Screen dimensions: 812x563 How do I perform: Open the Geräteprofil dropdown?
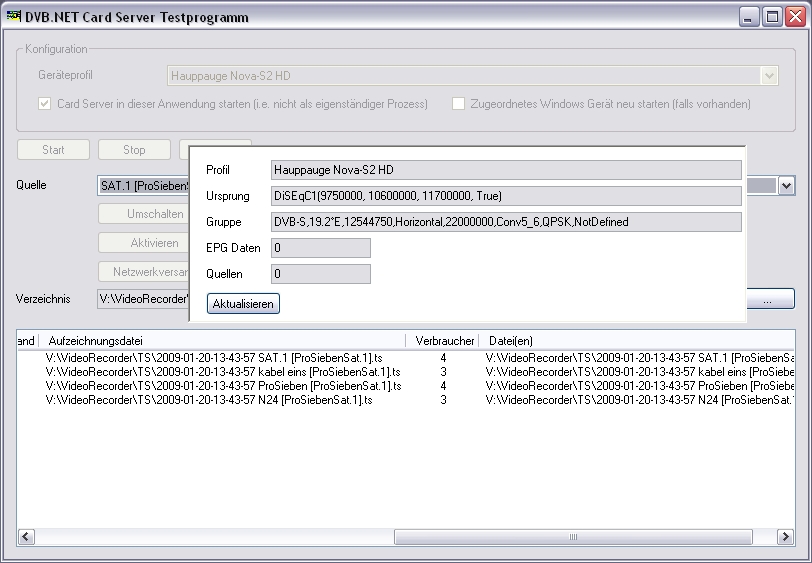coord(769,75)
